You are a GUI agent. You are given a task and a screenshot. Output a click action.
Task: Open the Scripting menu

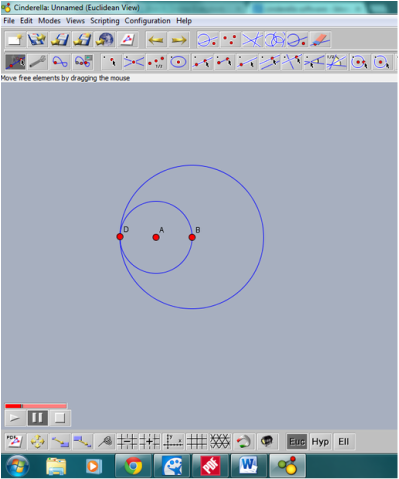tap(105, 21)
